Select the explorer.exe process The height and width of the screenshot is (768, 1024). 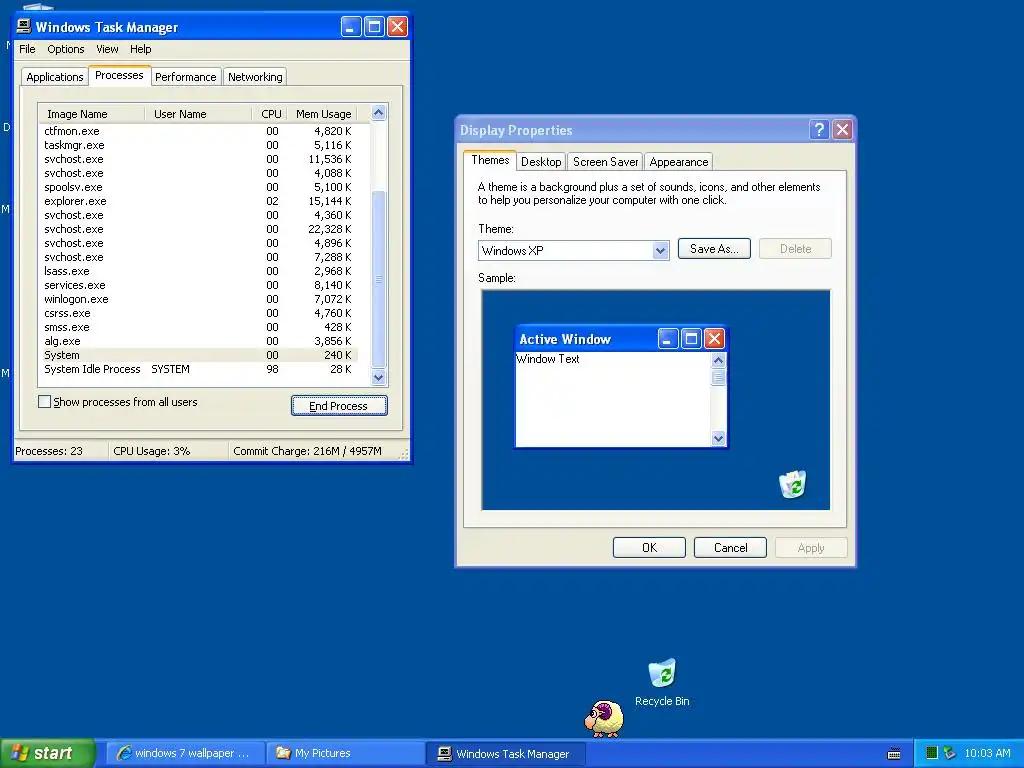(198, 201)
